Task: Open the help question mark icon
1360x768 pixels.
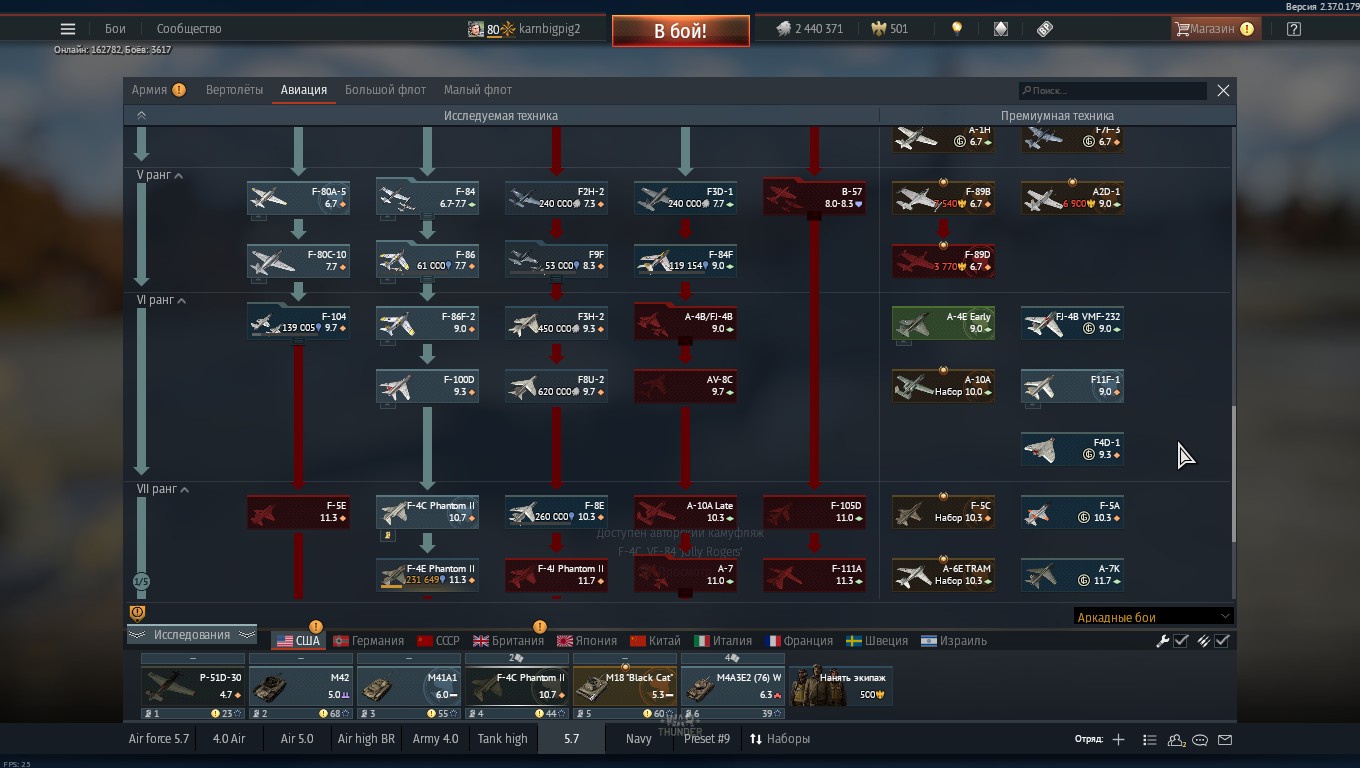Action: 1294,29
